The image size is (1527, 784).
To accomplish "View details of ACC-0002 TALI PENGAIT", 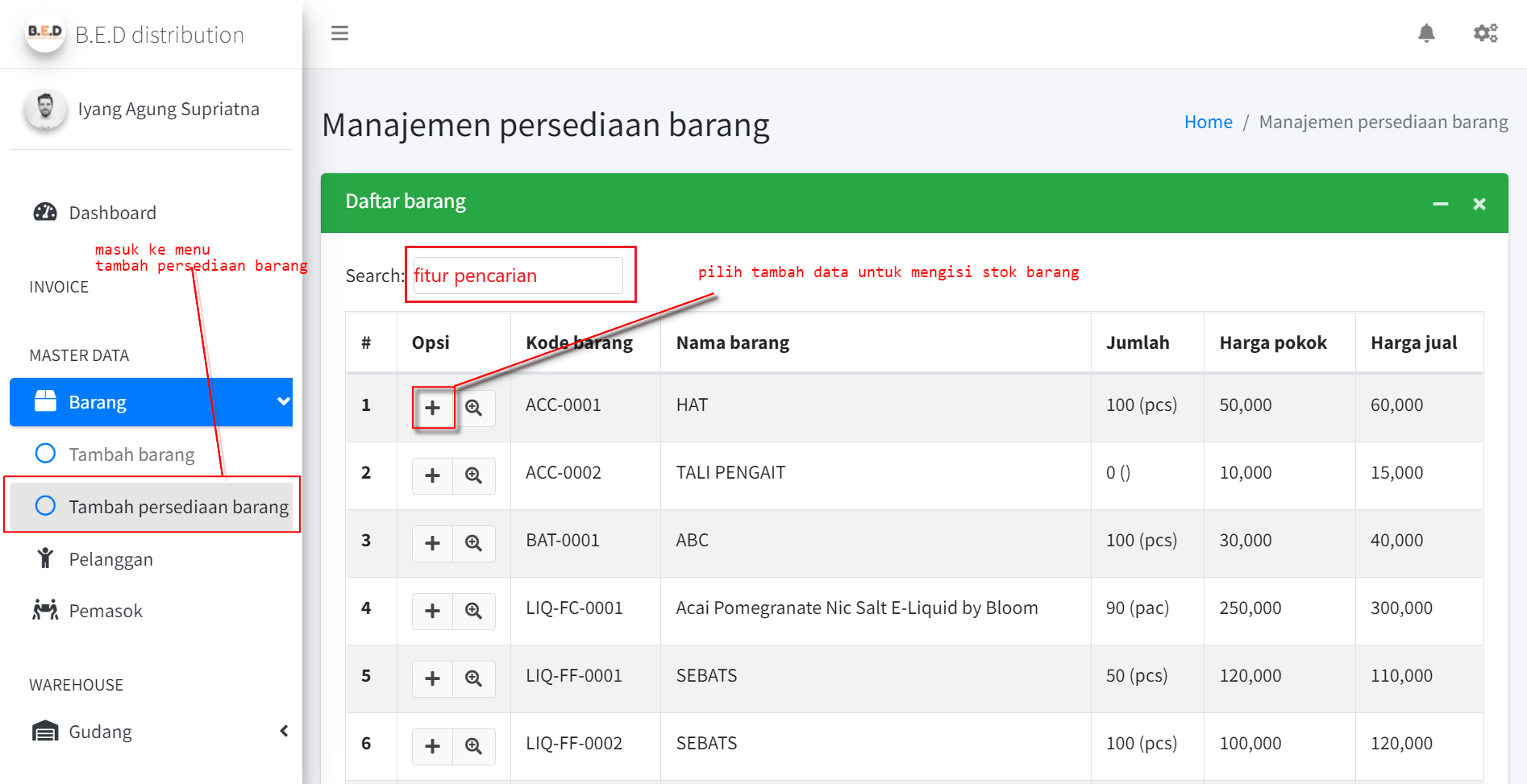I will 474,475.
